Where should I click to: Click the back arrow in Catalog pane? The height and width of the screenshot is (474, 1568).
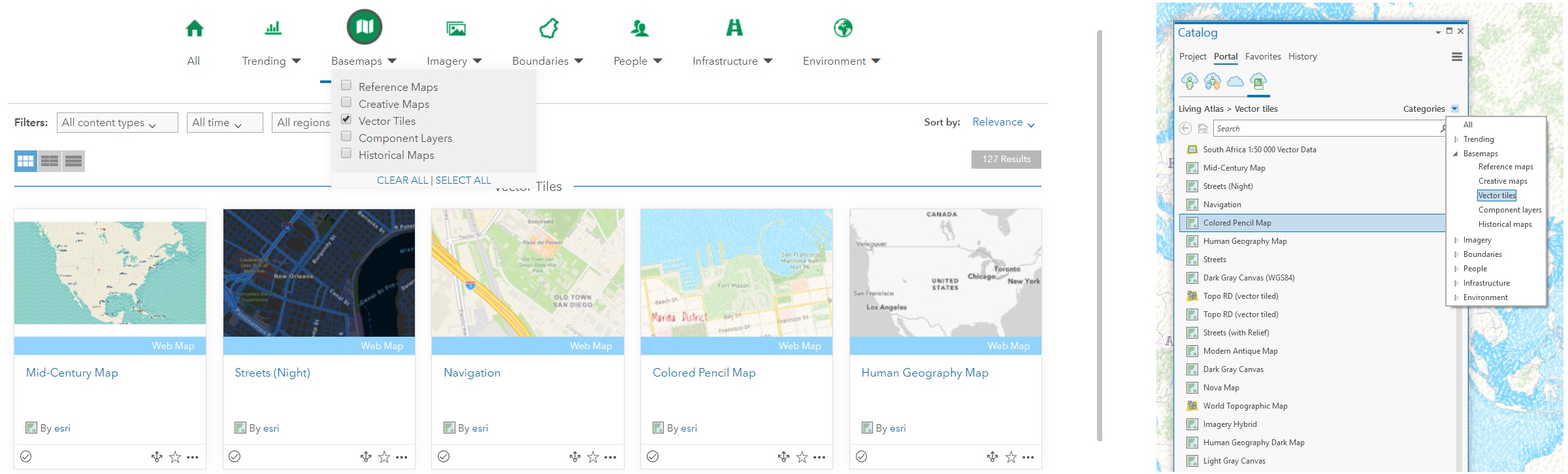(1185, 128)
